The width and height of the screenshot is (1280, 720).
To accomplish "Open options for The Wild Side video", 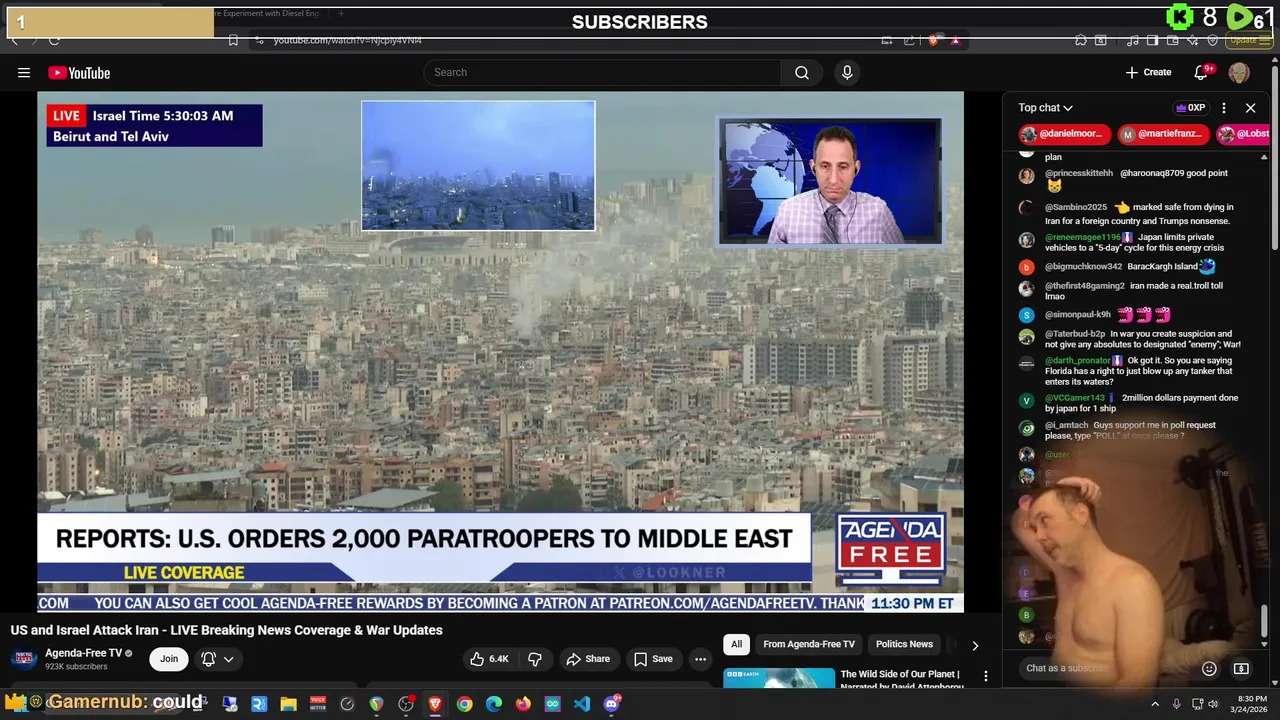I will 985,677.
